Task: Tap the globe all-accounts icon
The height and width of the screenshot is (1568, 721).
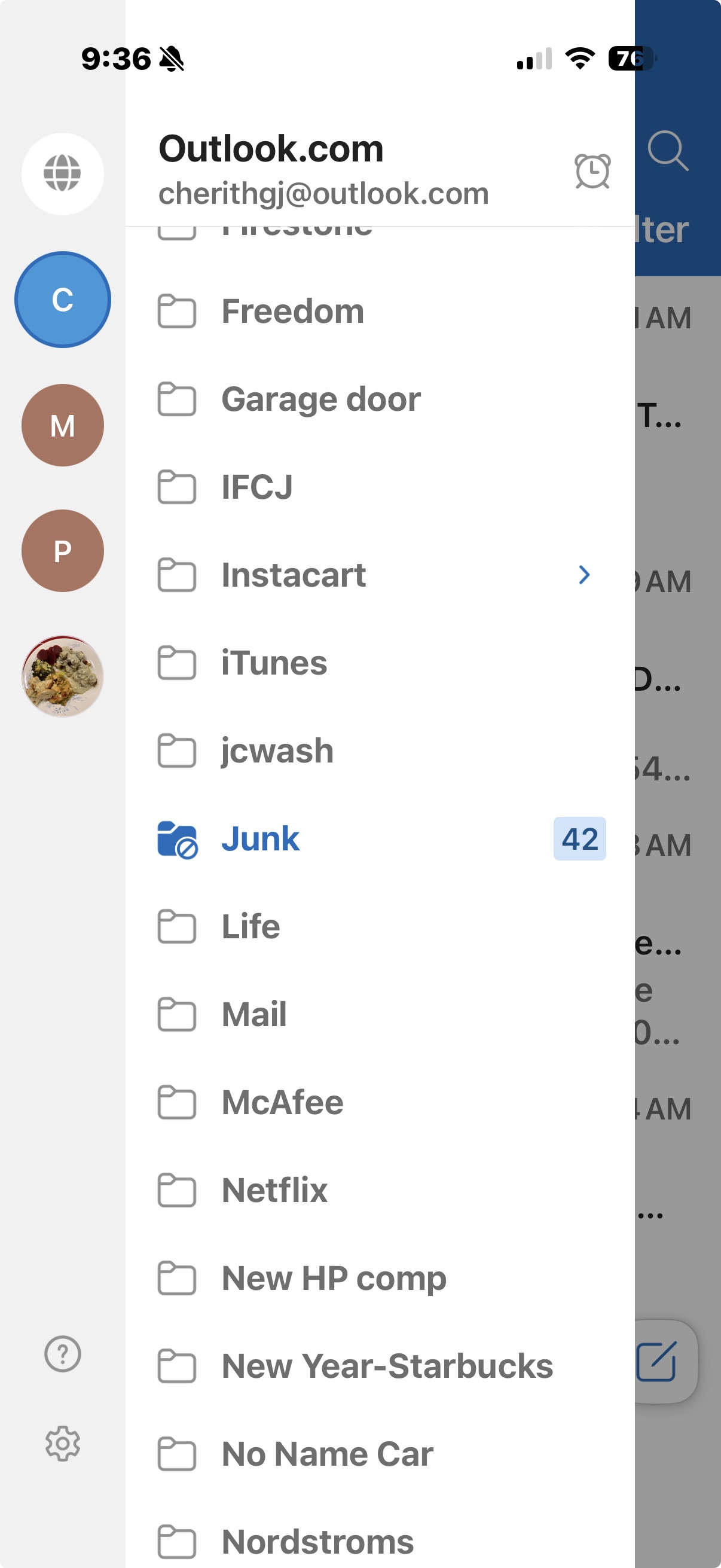Action: [63, 173]
